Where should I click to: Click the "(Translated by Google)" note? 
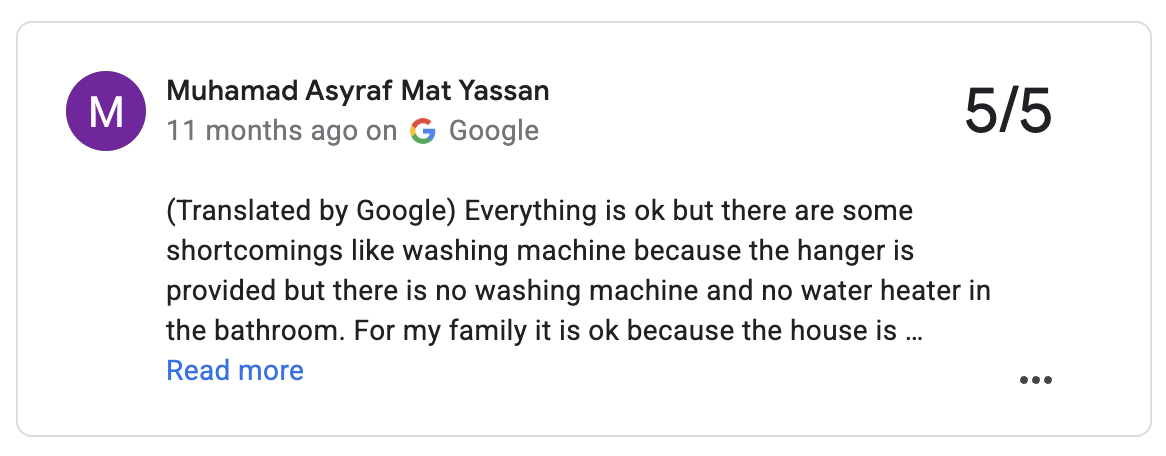coord(312,213)
